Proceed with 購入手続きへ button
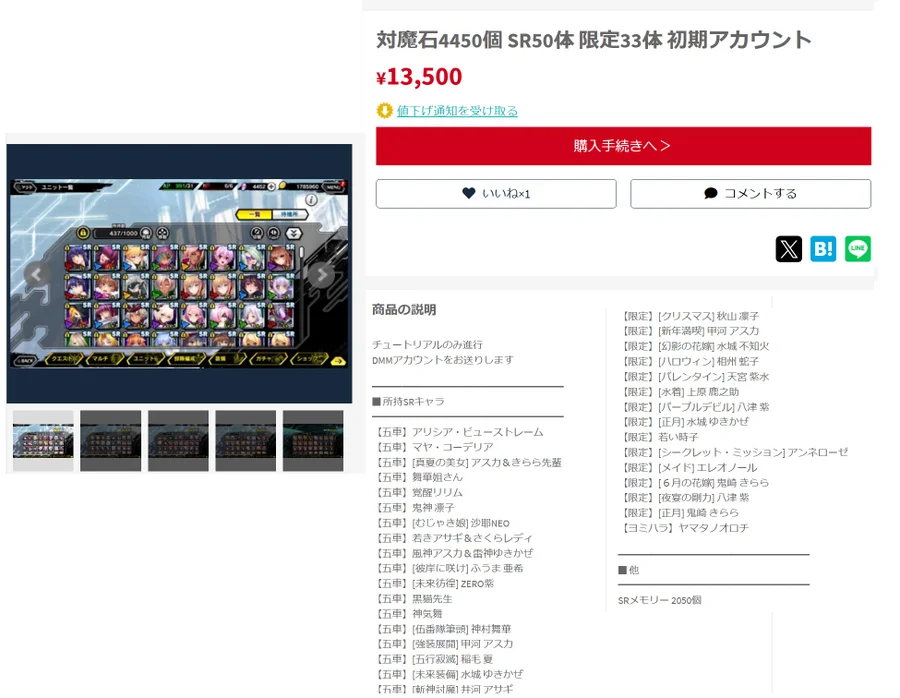 [623, 146]
